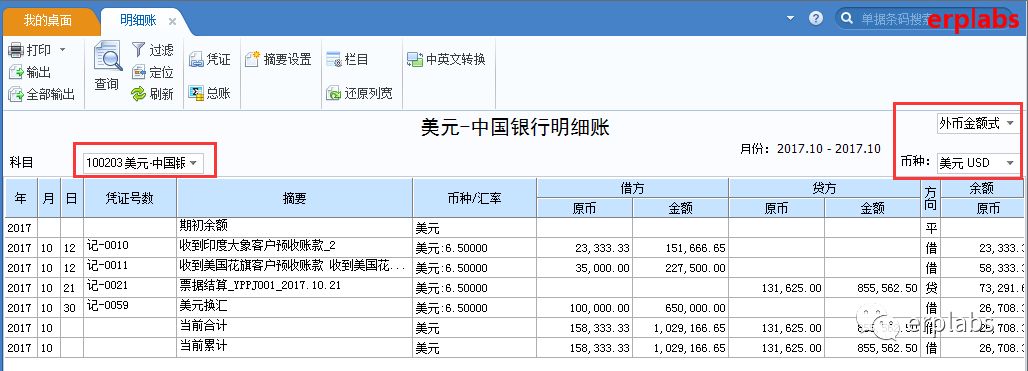This screenshot has height=371, width=1028.
Task: Click the 美元换汇 summary cell
Action: 294,307
